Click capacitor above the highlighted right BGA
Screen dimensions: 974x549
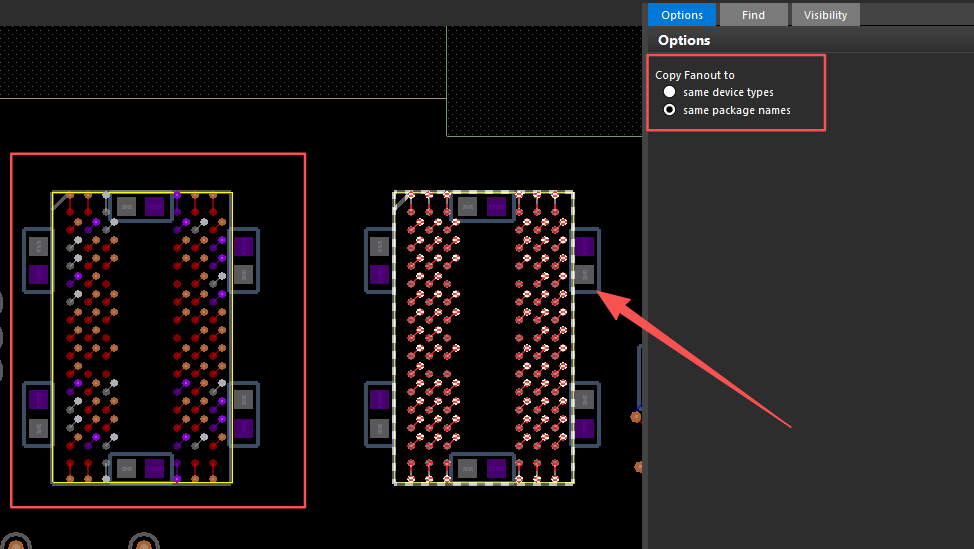481,207
